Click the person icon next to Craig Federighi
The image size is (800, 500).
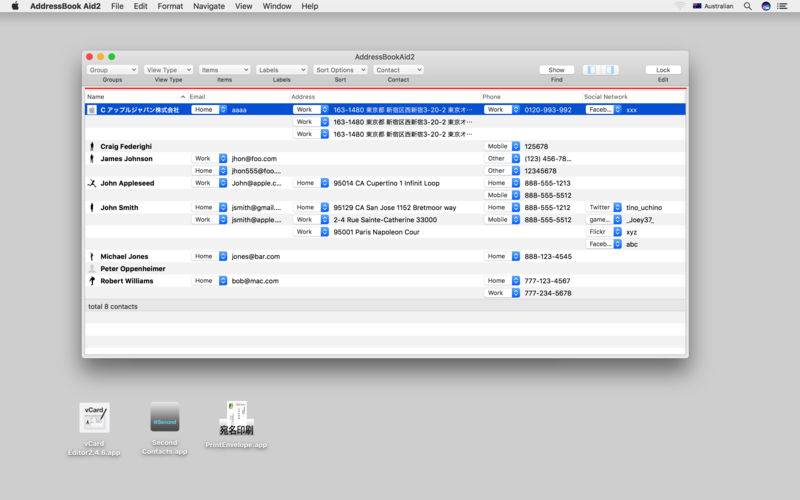click(92, 146)
